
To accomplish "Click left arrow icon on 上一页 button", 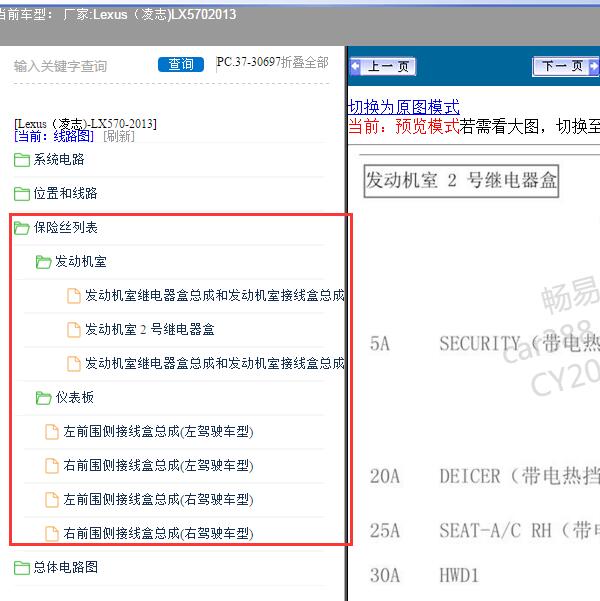I will pyautogui.click(x=355, y=66).
